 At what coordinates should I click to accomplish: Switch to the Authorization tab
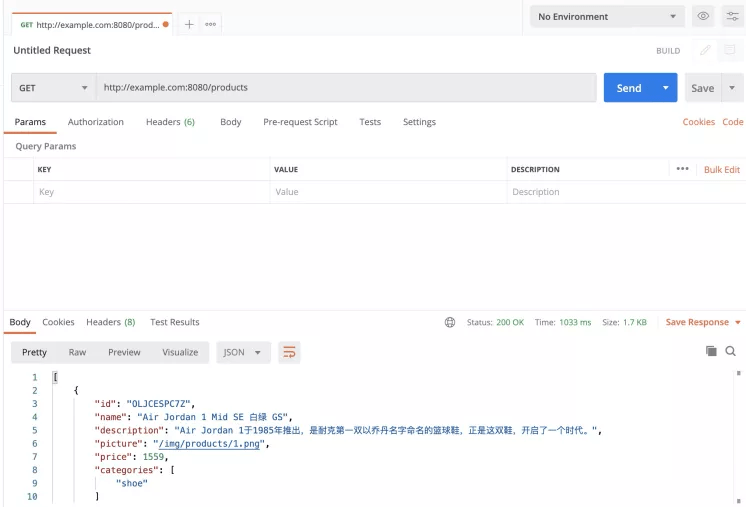pyautogui.click(x=96, y=122)
